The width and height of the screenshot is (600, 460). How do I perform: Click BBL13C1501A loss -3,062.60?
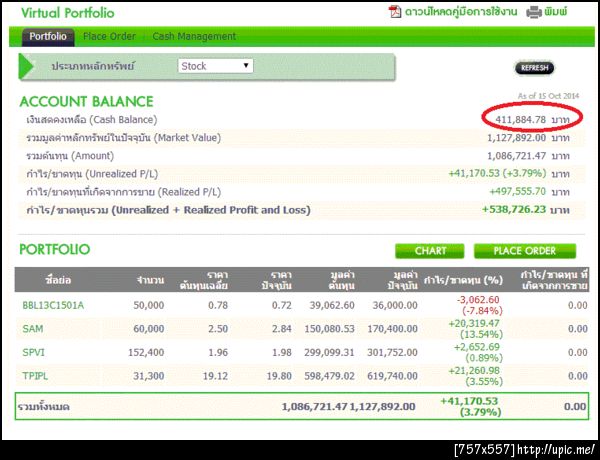pyautogui.click(x=478, y=300)
